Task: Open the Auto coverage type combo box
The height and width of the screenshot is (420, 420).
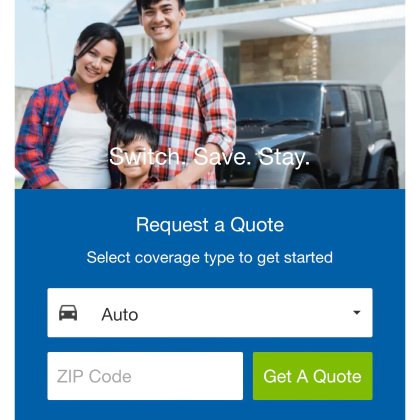Action: click(210, 313)
